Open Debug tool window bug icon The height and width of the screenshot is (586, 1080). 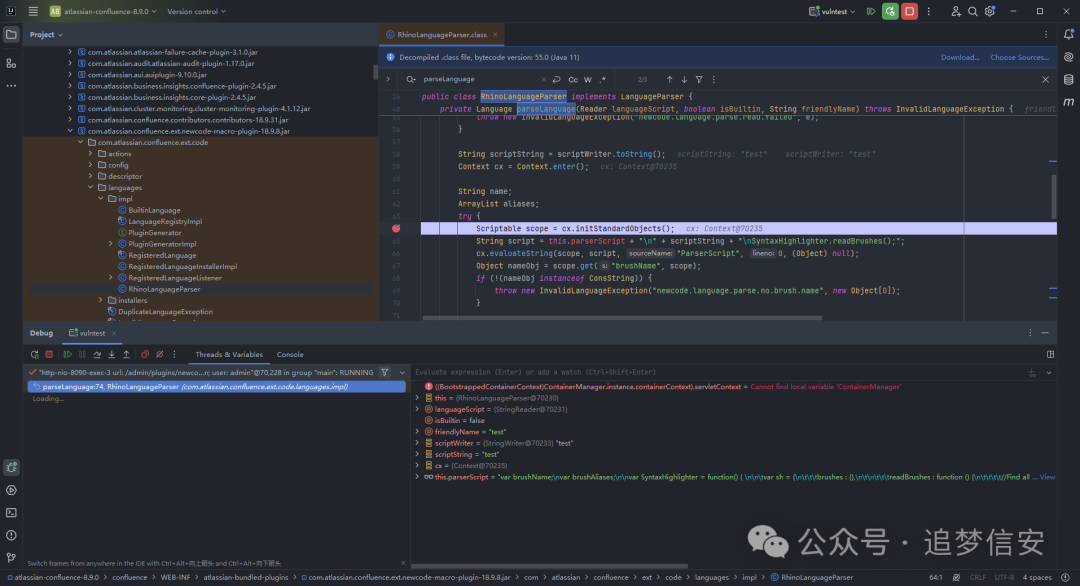pos(11,468)
